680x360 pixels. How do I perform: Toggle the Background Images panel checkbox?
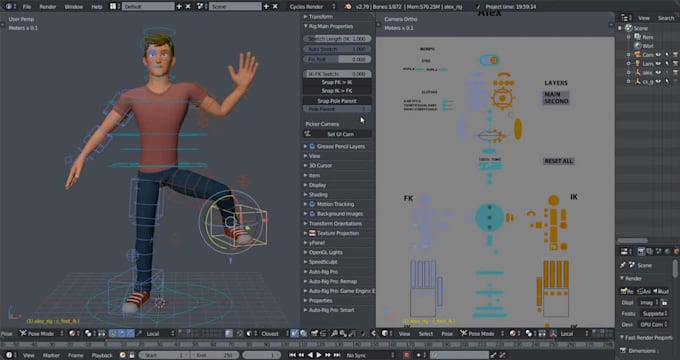[312, 214]
